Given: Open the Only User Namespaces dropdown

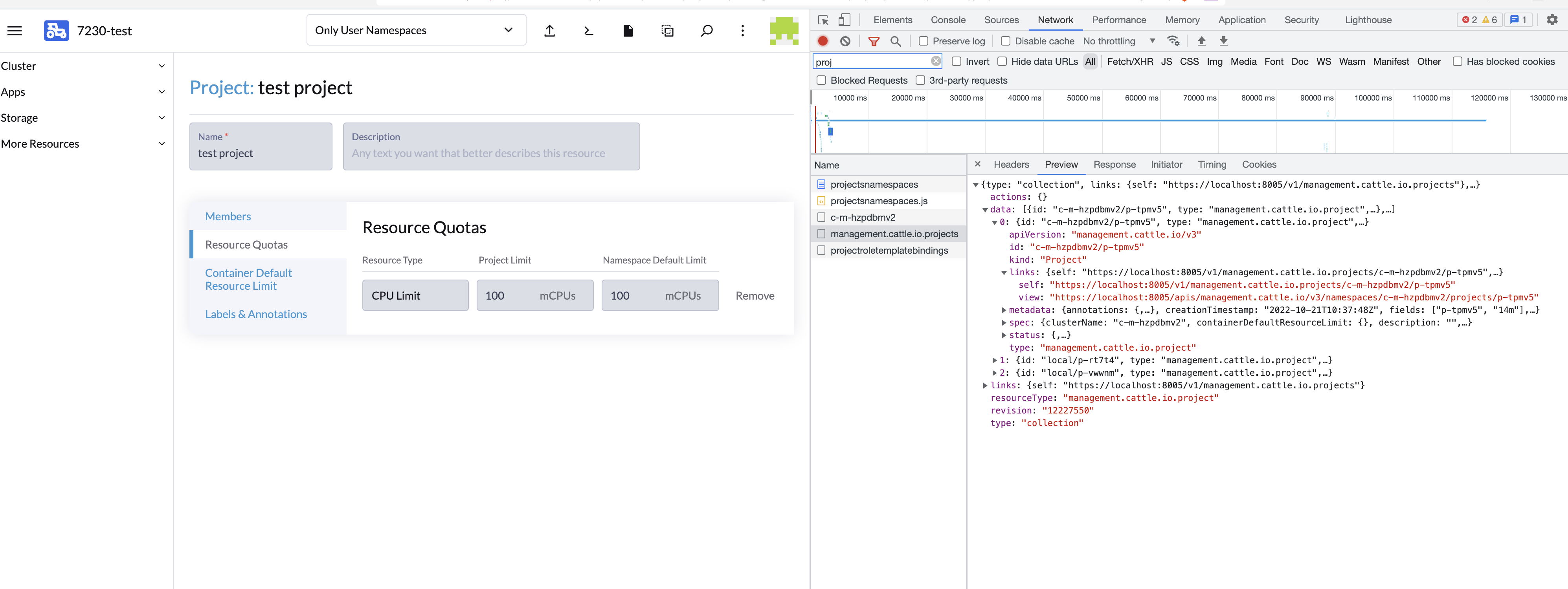Looking at the screenshot, I should click(416, 30).
